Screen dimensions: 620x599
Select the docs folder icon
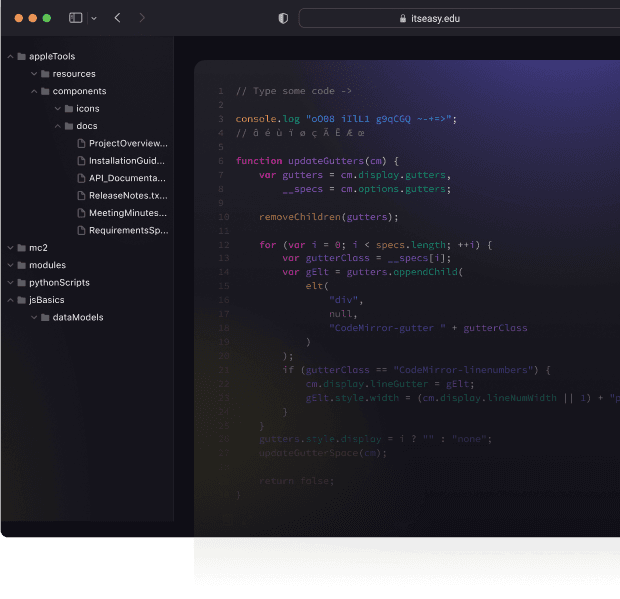coord(69,126)
